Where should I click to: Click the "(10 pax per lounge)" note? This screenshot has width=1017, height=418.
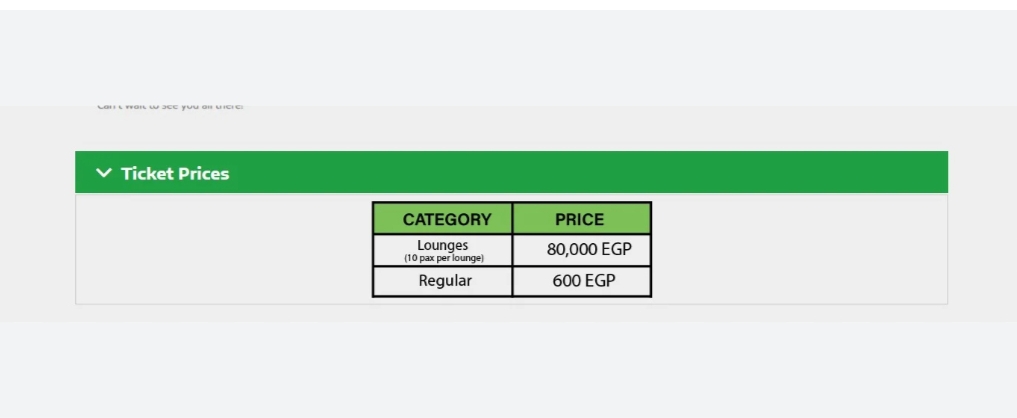pyautogui.click(x=443, y=258)
